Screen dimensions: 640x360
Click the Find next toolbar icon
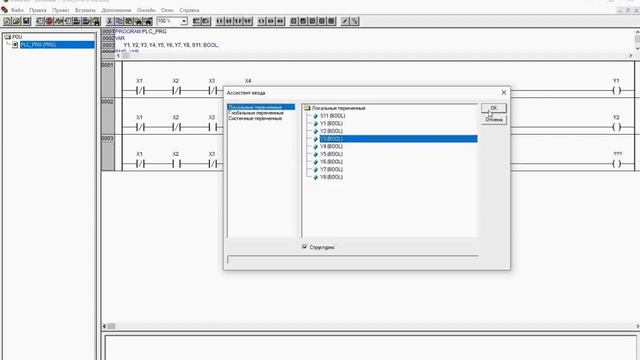(148, 21)
